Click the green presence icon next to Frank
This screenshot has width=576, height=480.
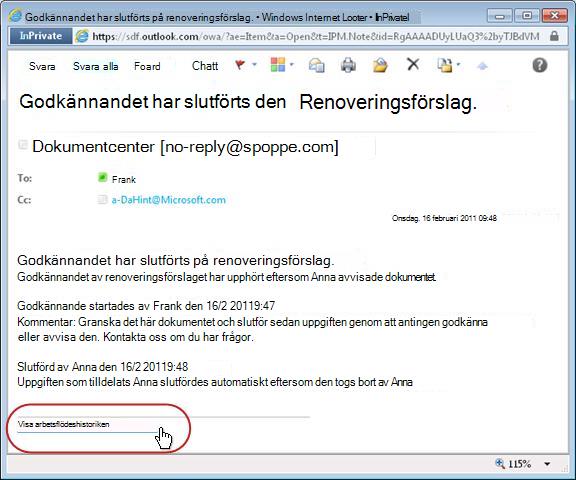(x=102, y=177)
